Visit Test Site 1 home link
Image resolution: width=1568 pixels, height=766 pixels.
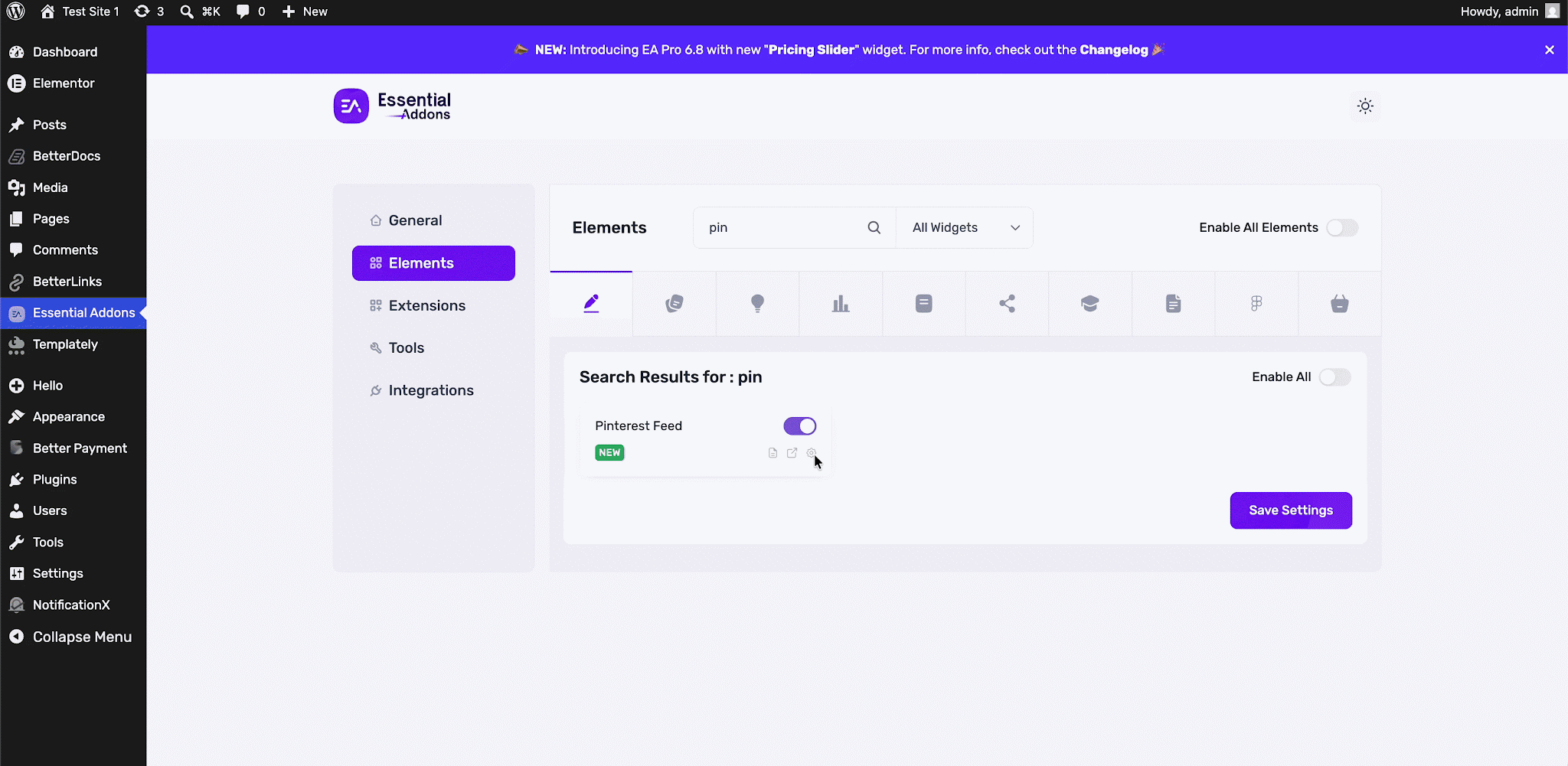80,11
